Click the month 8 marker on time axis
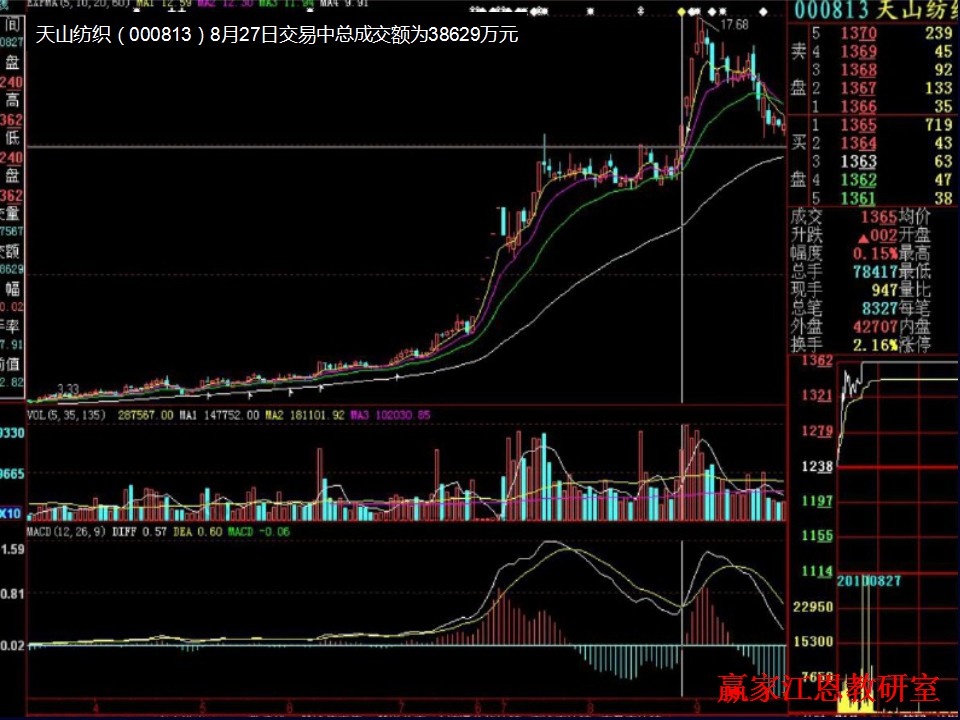This screenshot has height=720, width=960. [590, 707]
